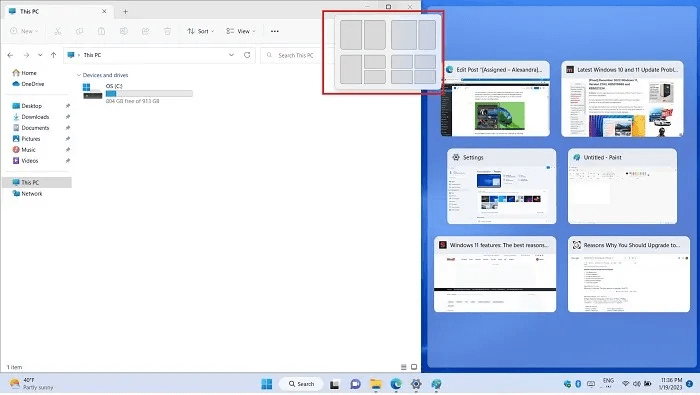The image size is (700, 395).
Task: Snap to top-right zone of three-pane layout
Action: point(375,62)
